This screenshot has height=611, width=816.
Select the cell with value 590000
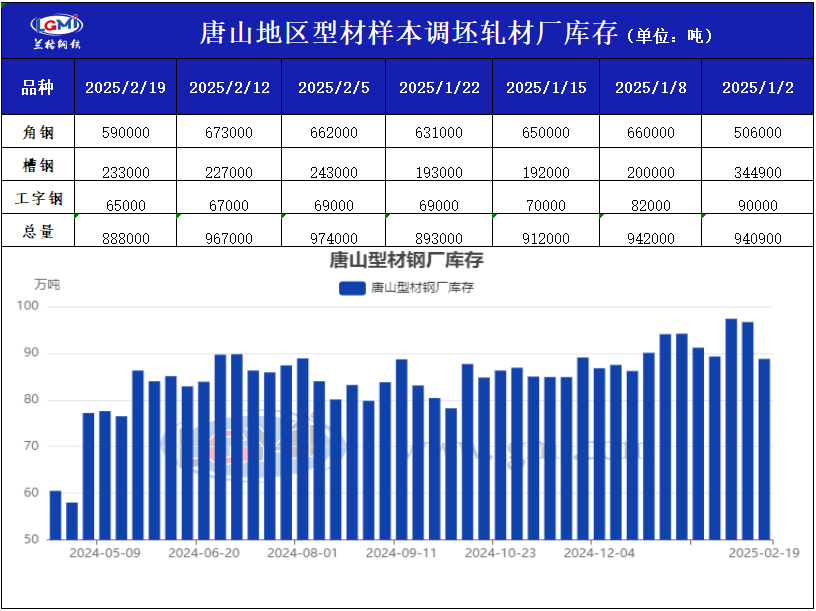(126, 133)
